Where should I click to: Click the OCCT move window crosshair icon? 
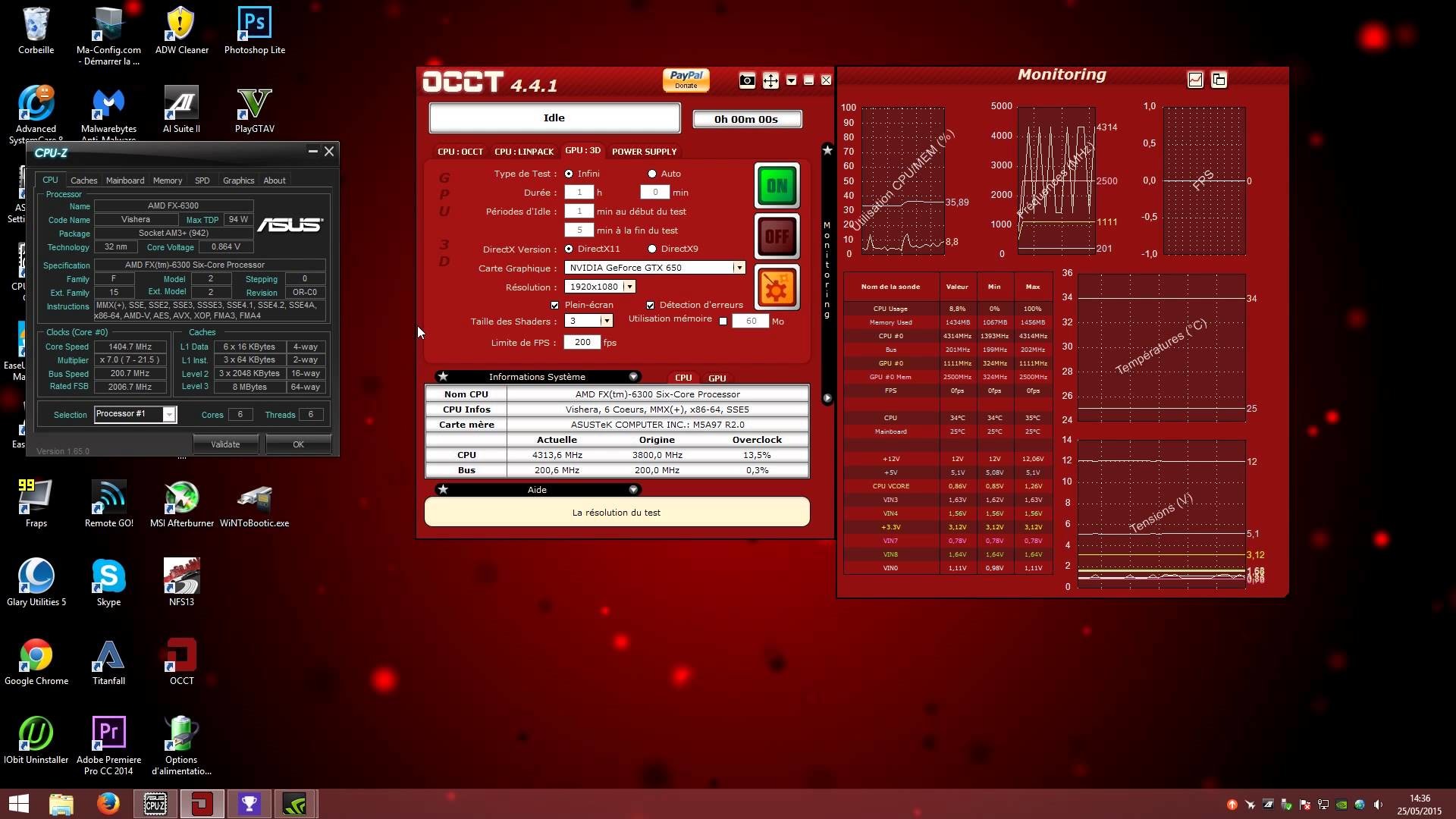tap(770, 80)
